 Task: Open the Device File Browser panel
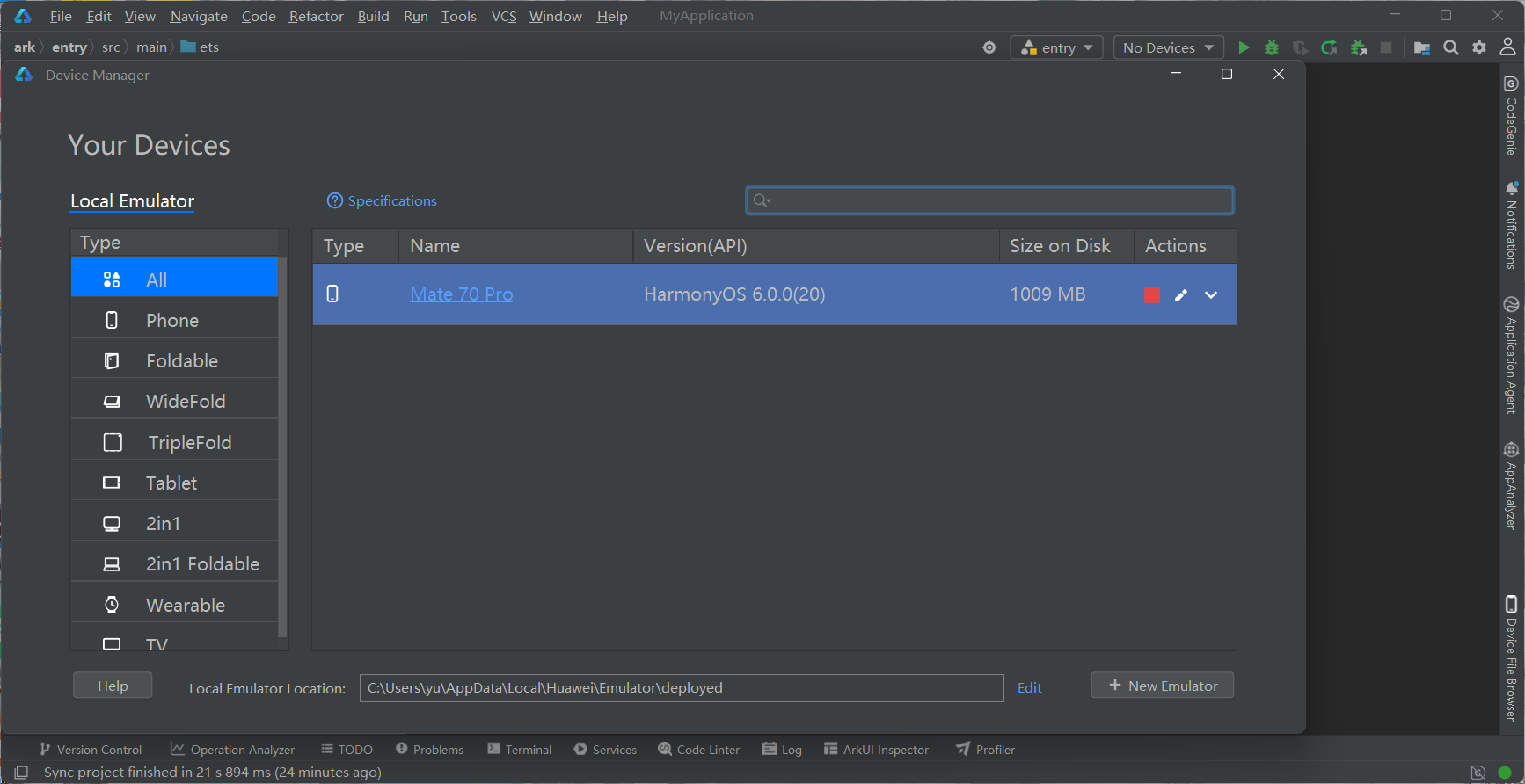[1511, 658]
